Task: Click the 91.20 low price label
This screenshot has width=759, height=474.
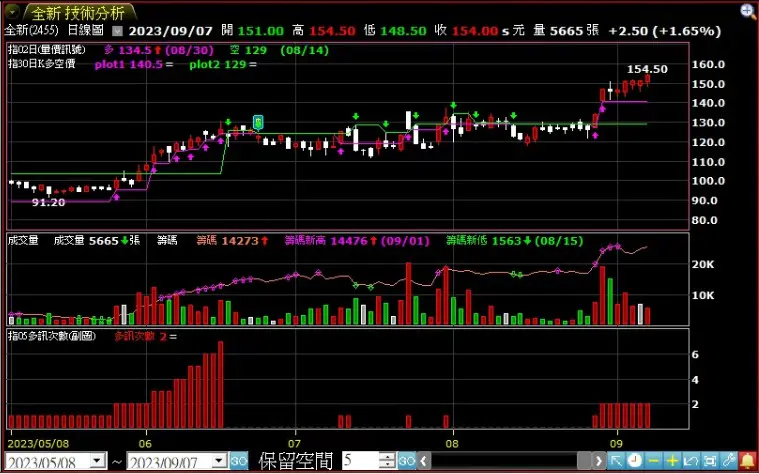Action: coord(48,203)
